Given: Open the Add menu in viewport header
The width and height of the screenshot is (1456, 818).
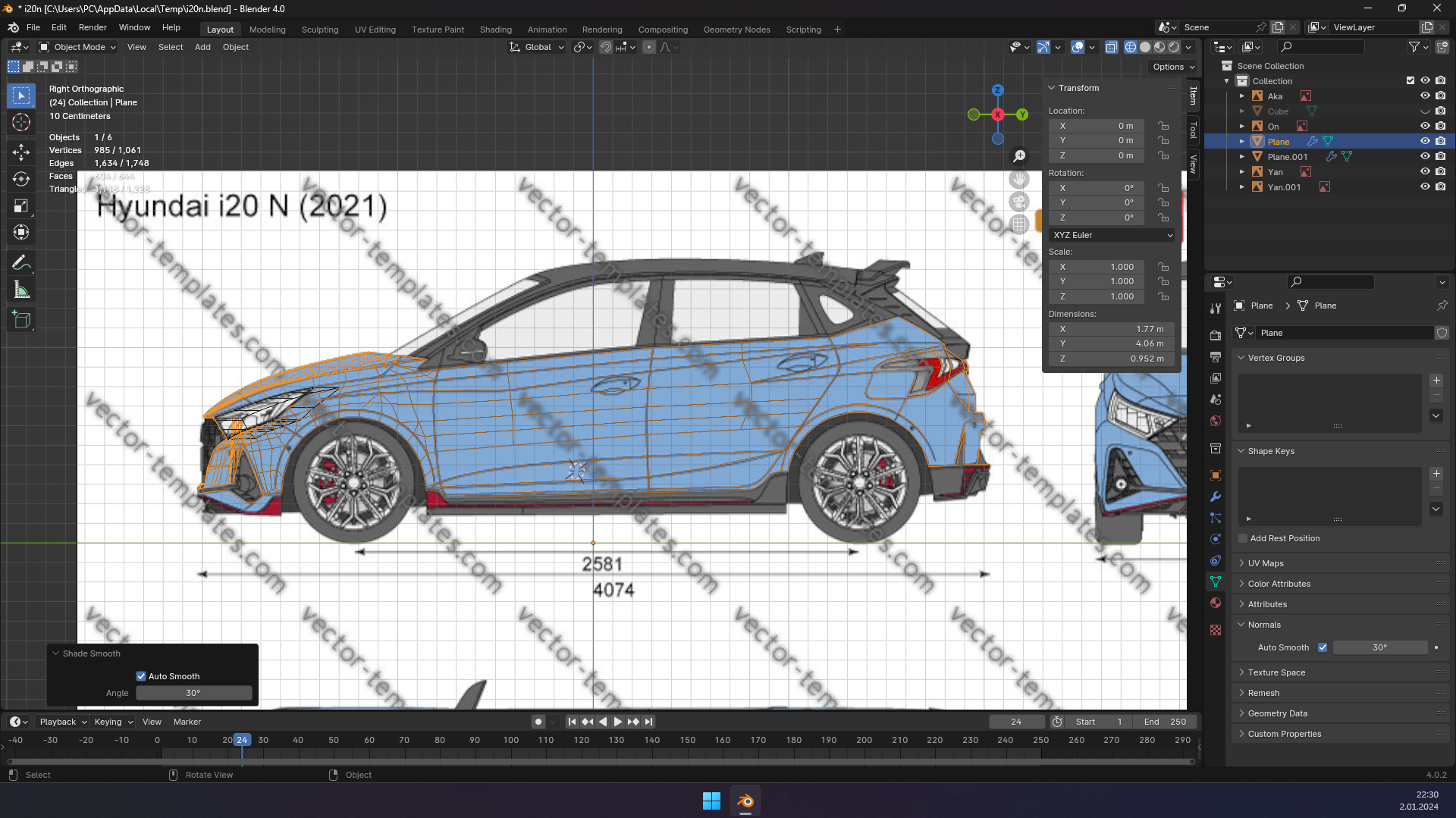Looking at the screenshot, I should (202, 47).
